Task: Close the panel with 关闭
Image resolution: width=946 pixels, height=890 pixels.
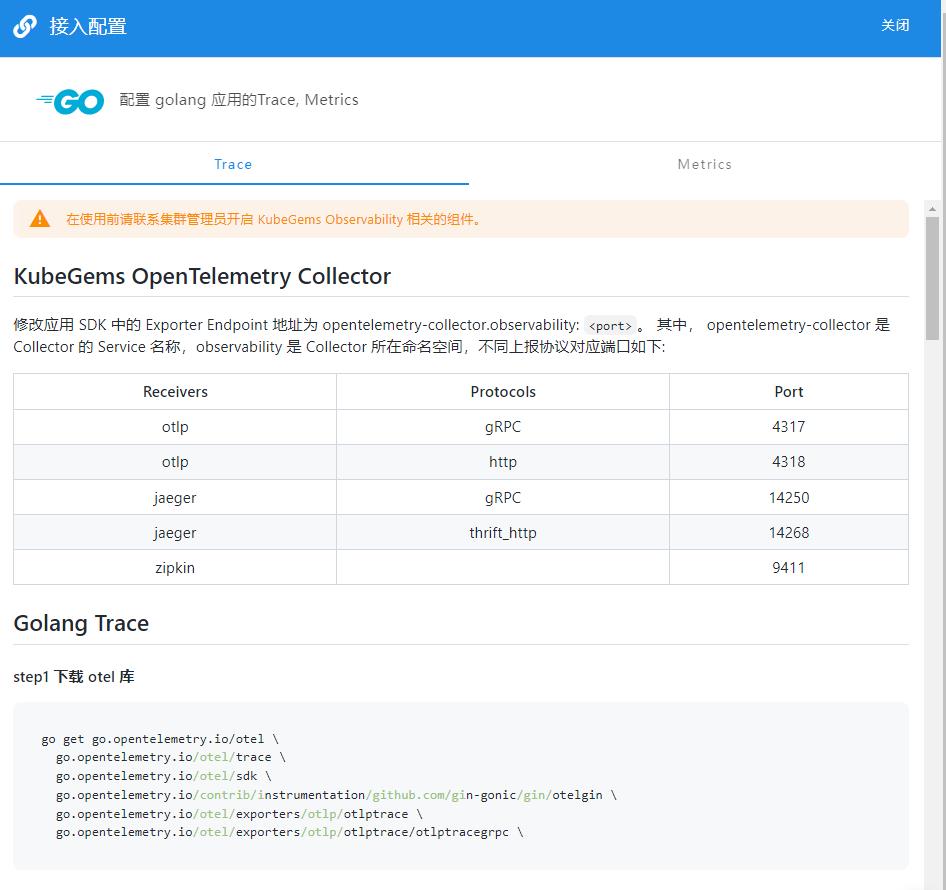Action: (x=895, y=25)
